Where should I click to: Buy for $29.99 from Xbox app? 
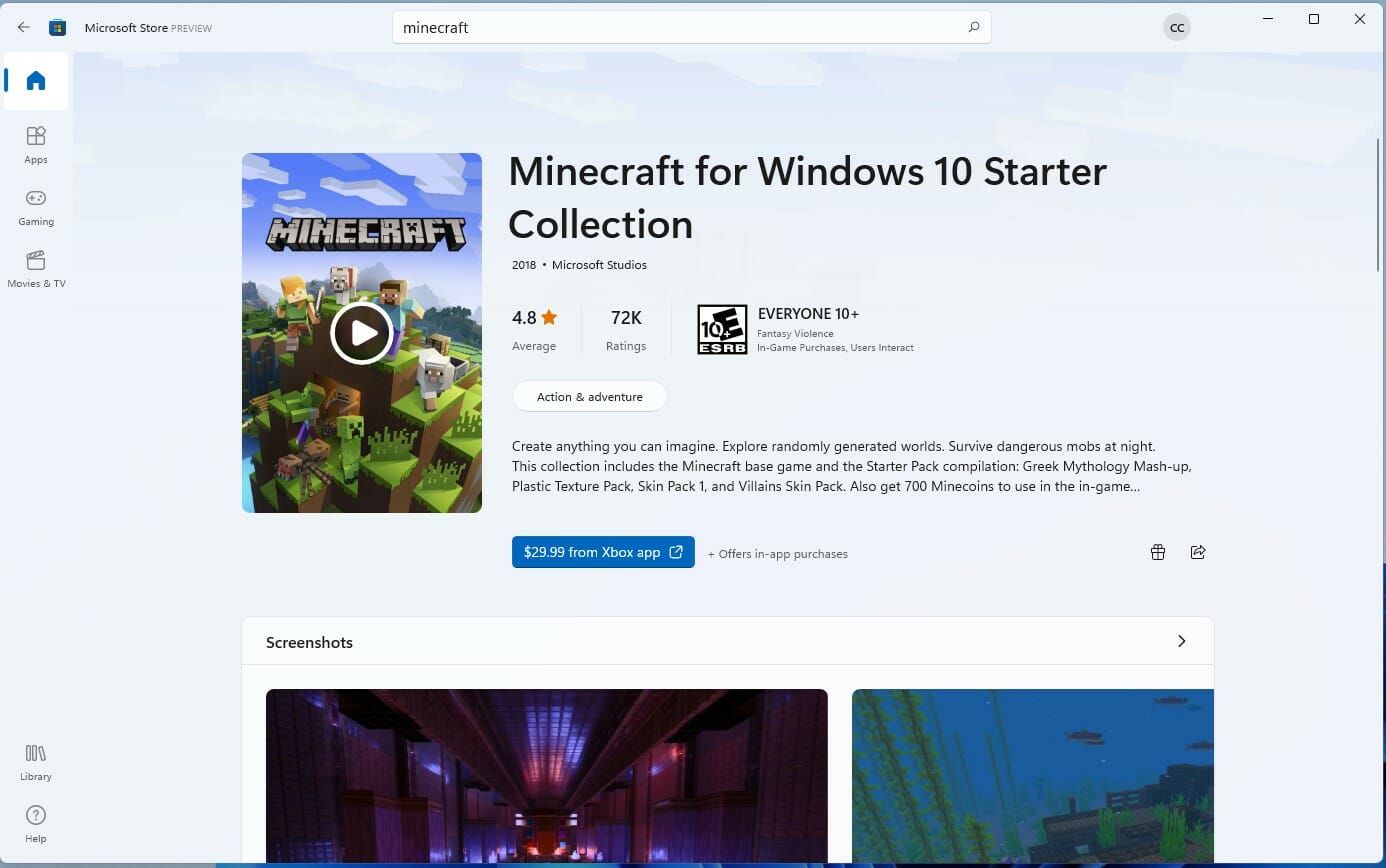point(603,552)
